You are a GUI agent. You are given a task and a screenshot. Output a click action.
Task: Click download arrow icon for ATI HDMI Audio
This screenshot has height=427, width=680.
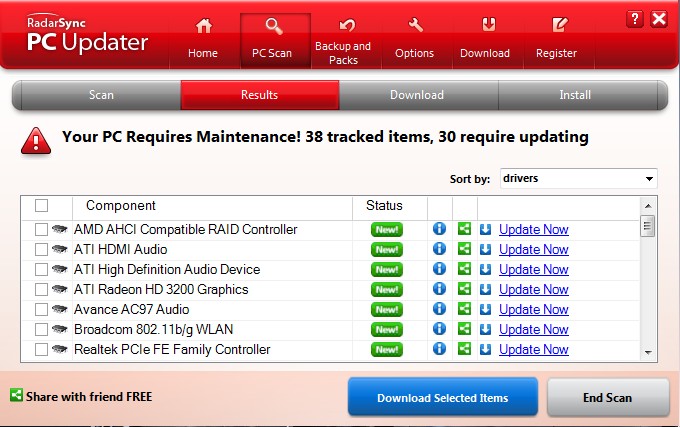point(485,249)
